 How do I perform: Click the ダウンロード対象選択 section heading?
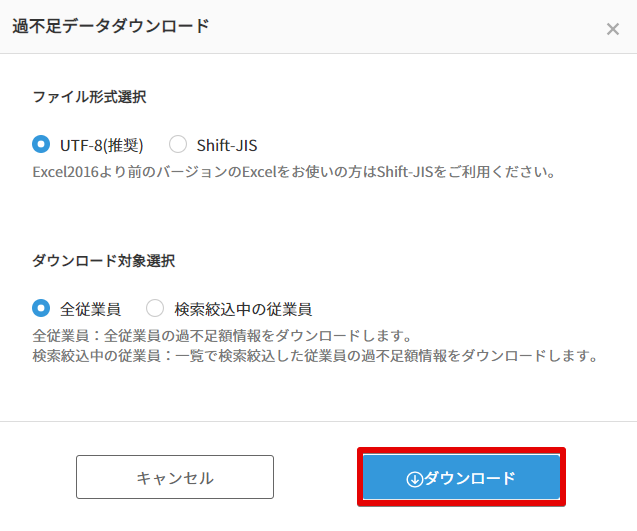pos(104,260)
